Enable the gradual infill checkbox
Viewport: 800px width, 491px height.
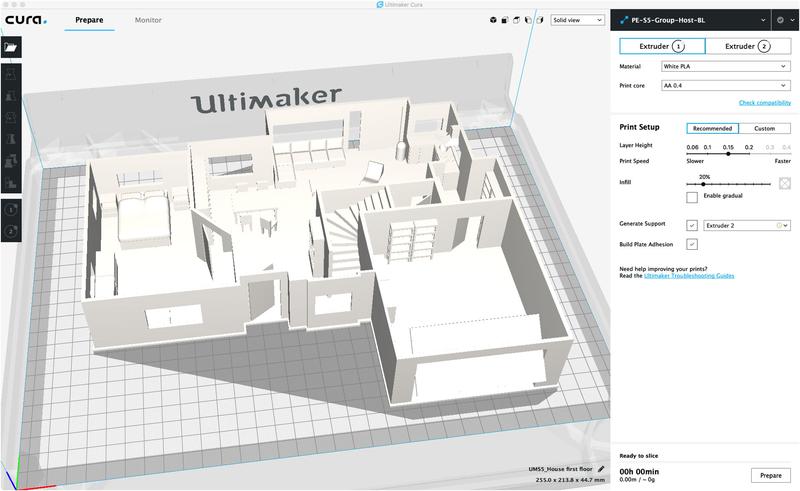[692, 198]
